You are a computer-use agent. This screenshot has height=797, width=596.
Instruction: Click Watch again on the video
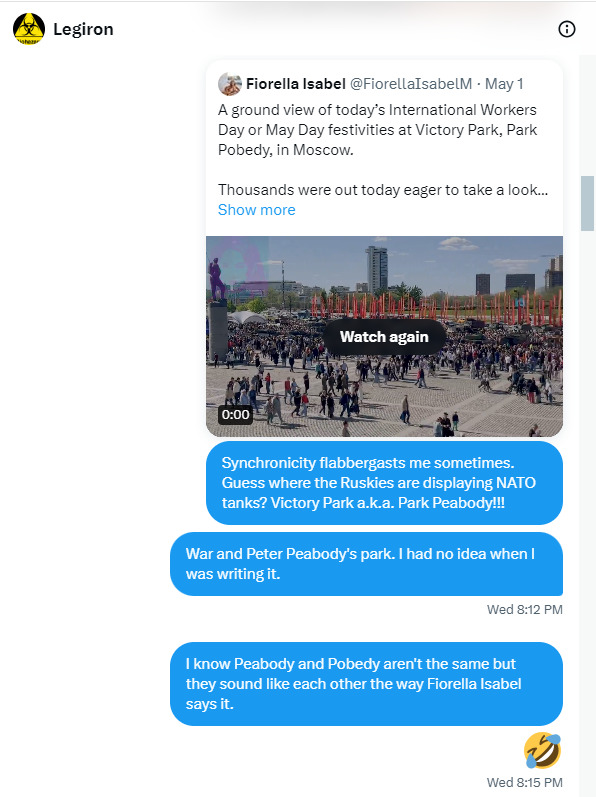tap(384, 336)
